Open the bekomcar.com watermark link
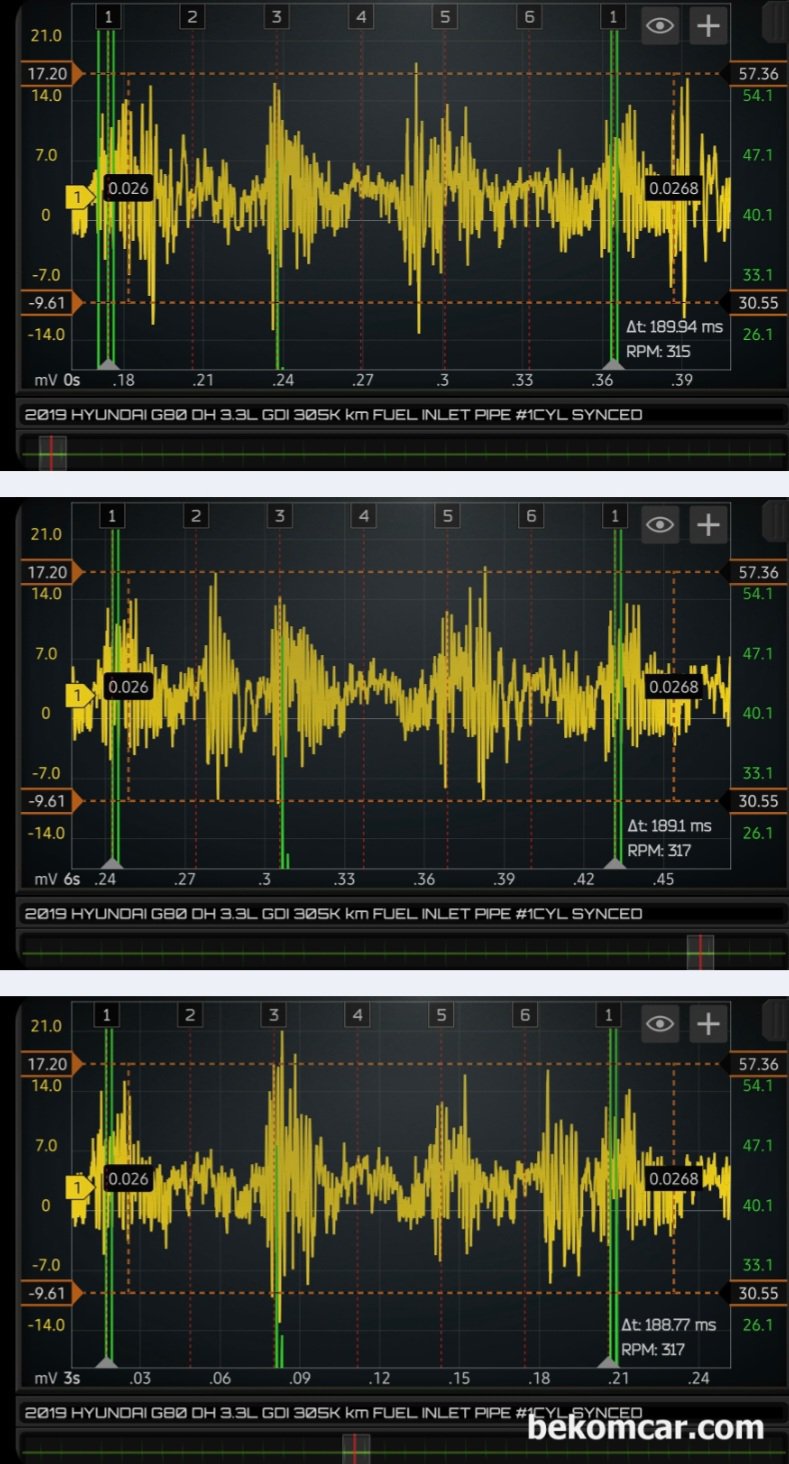Image resolution: width=789 pixels, height=1464 pixels. click(645, 1427)
